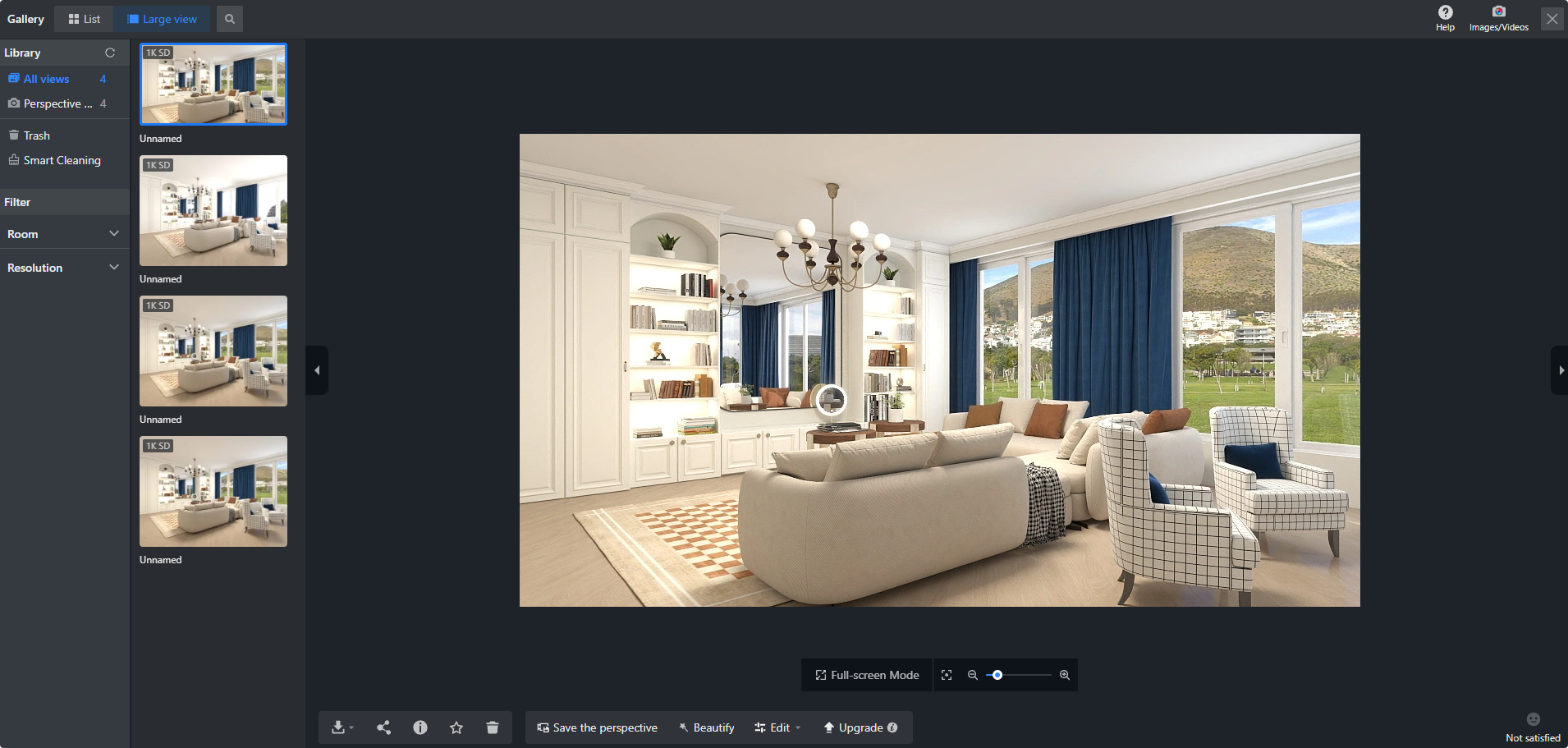Select Perspective category in Library
The image size is (1568, 748).
pyautogui.click(x=57, y=103)
